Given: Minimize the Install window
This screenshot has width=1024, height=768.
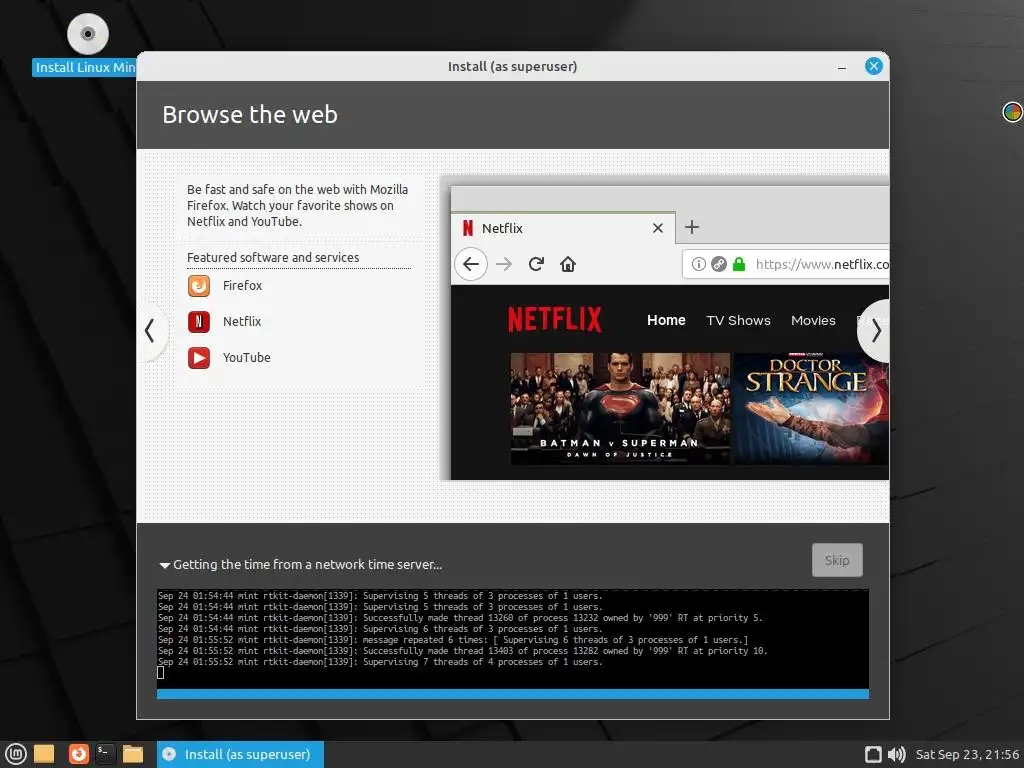Looking at the screenshot, I should (842, 67).
